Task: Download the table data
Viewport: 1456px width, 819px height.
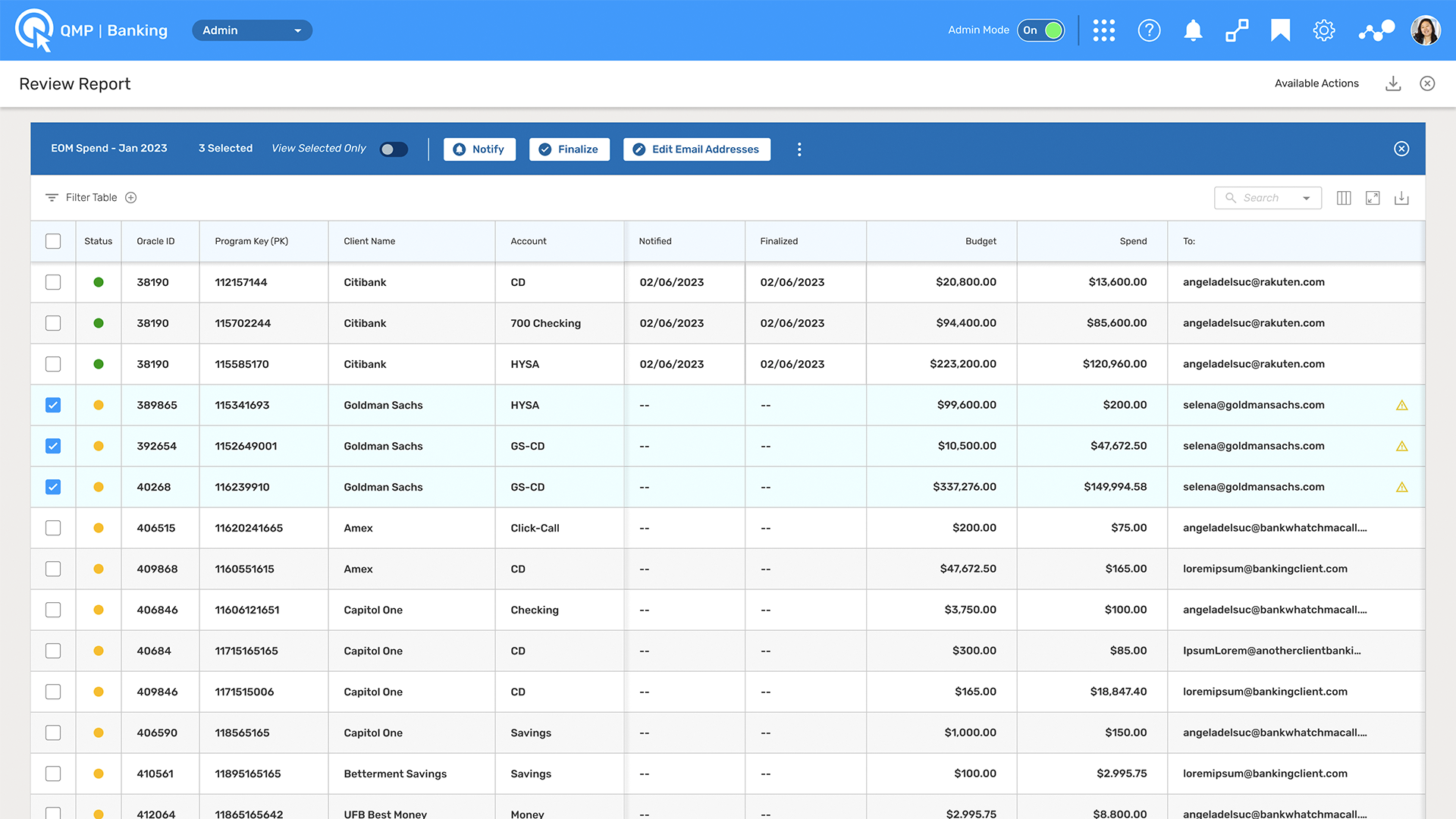Action: coord(1401,198)
